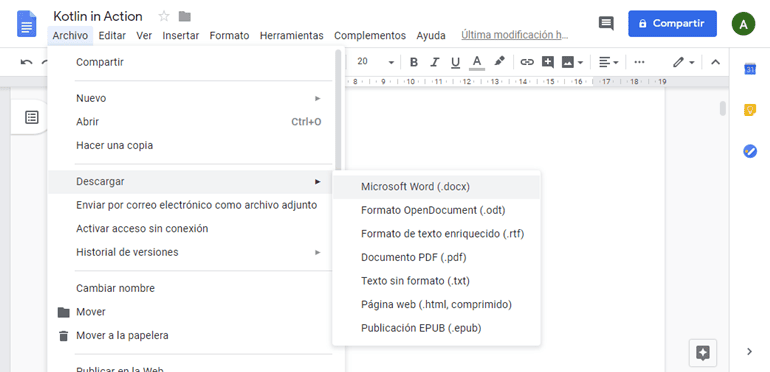Open the Insertar menu

pos(181,35)
